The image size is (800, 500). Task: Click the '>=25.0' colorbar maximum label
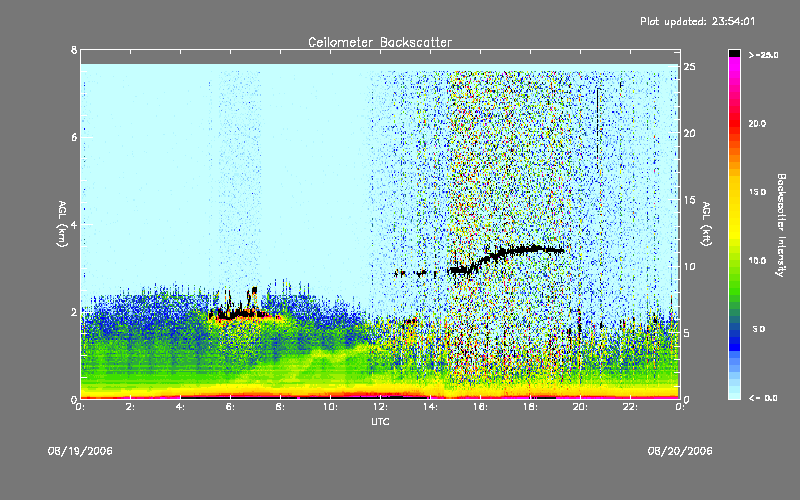pos(764,55)
